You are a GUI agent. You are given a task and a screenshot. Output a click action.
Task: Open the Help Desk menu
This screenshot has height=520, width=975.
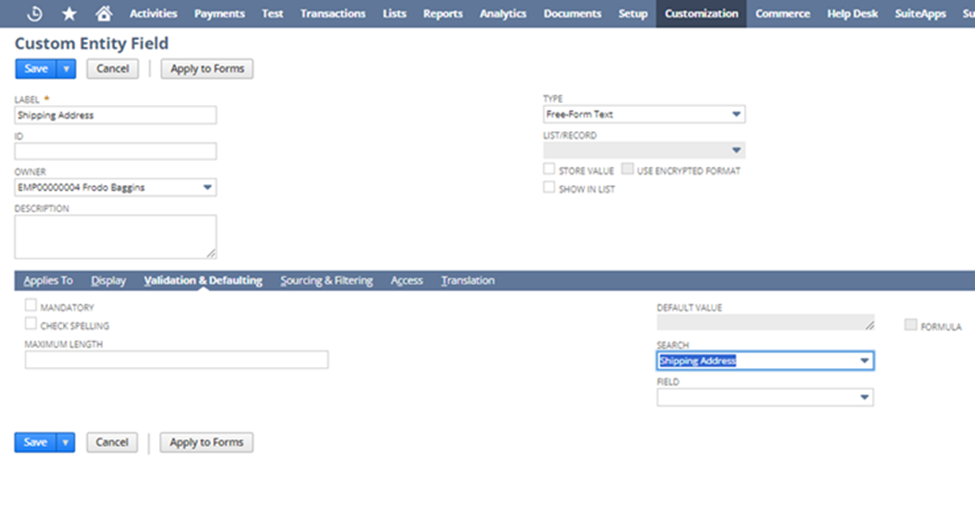(x=853, y=14)
